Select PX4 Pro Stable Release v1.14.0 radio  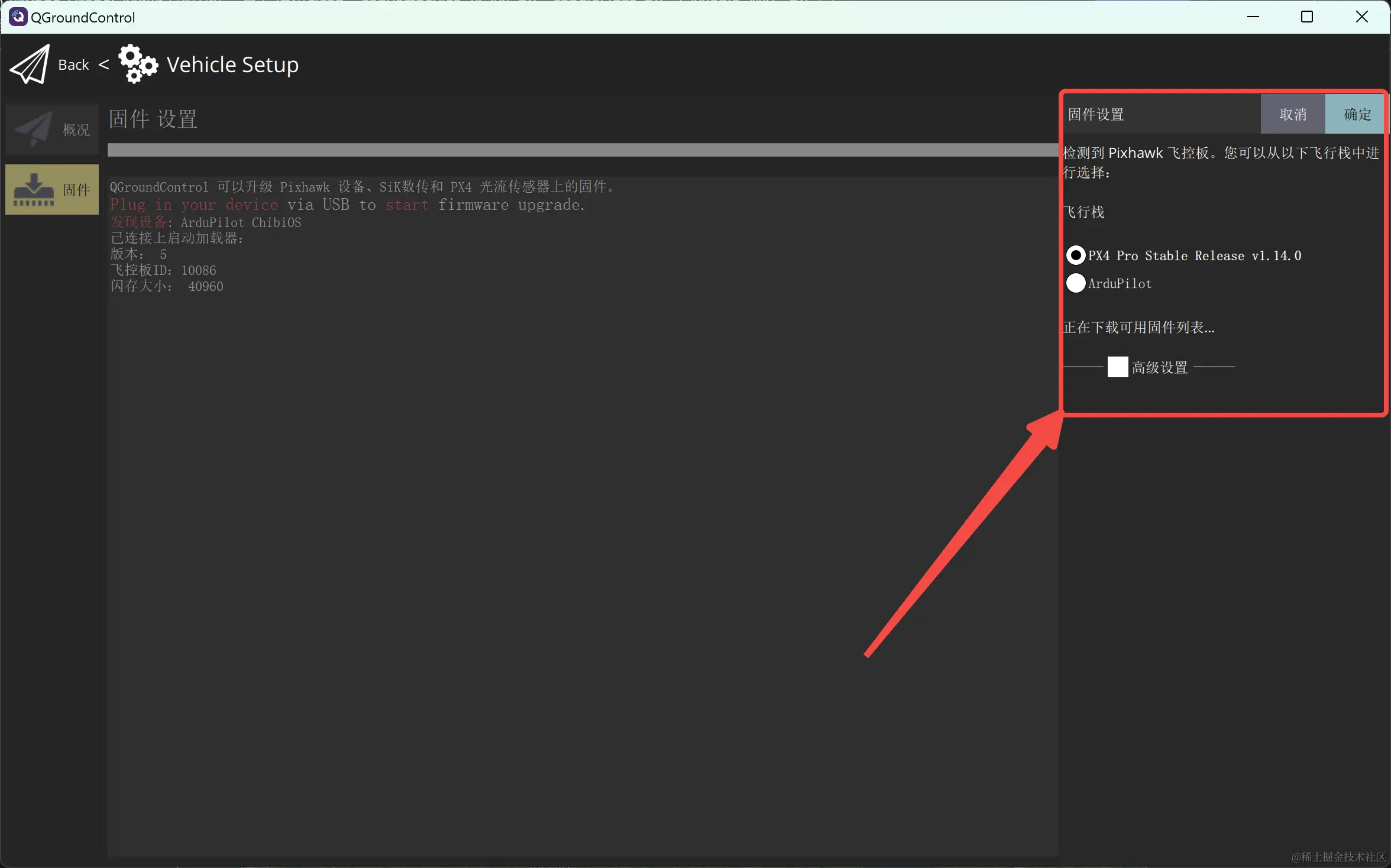point(1076,255)
